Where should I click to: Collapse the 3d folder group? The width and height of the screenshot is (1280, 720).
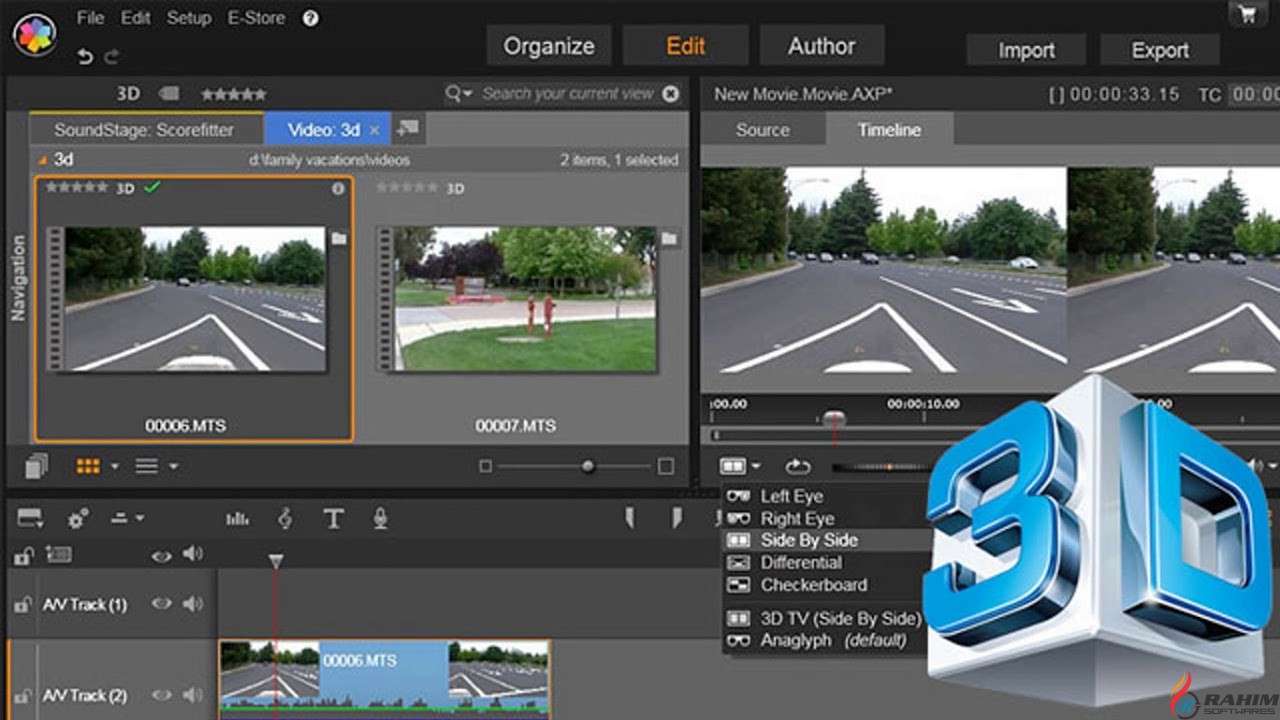[42, 160]
